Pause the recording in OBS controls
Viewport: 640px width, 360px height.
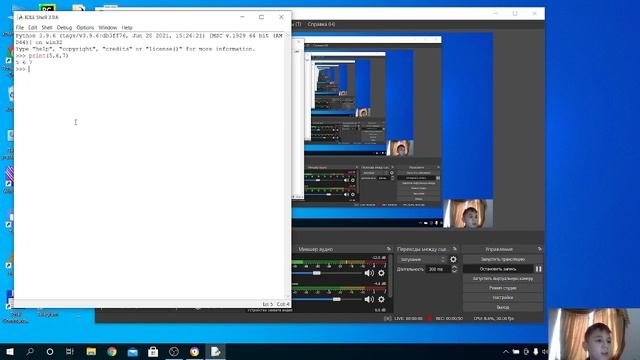[538, 269]
